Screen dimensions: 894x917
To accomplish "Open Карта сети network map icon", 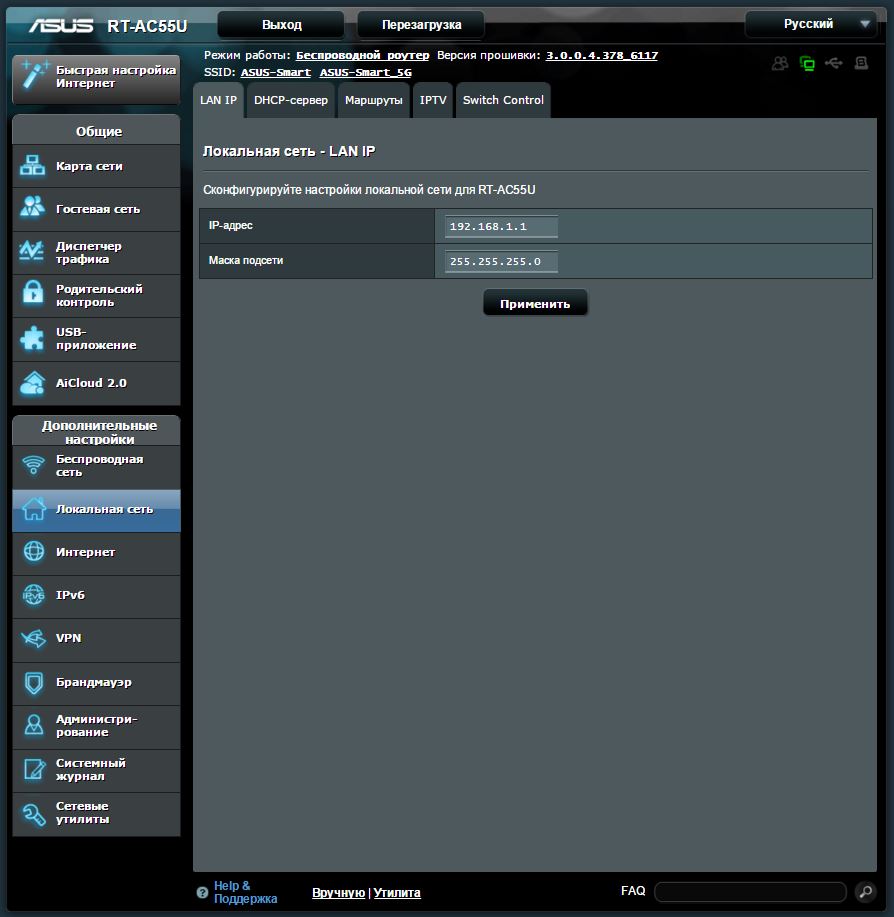I will point(32,166).
